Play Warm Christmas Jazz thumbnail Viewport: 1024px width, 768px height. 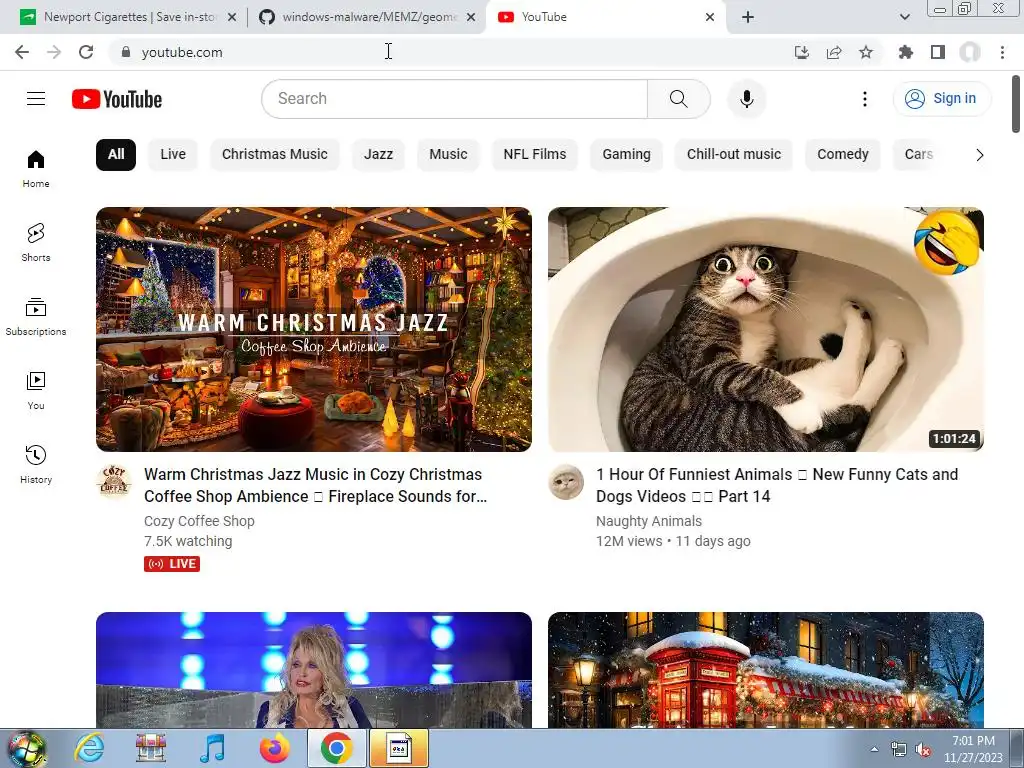[x=313, y=329]
